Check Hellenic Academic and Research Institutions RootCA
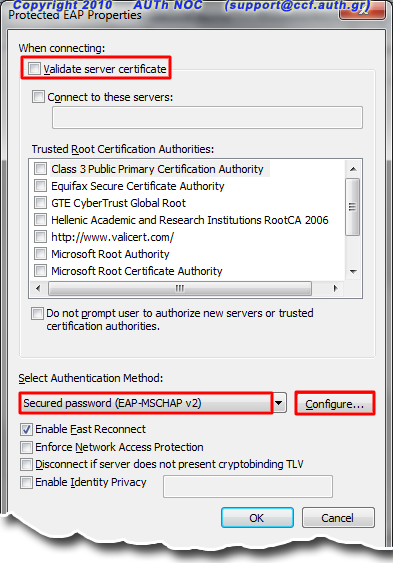 pos(40,219)
